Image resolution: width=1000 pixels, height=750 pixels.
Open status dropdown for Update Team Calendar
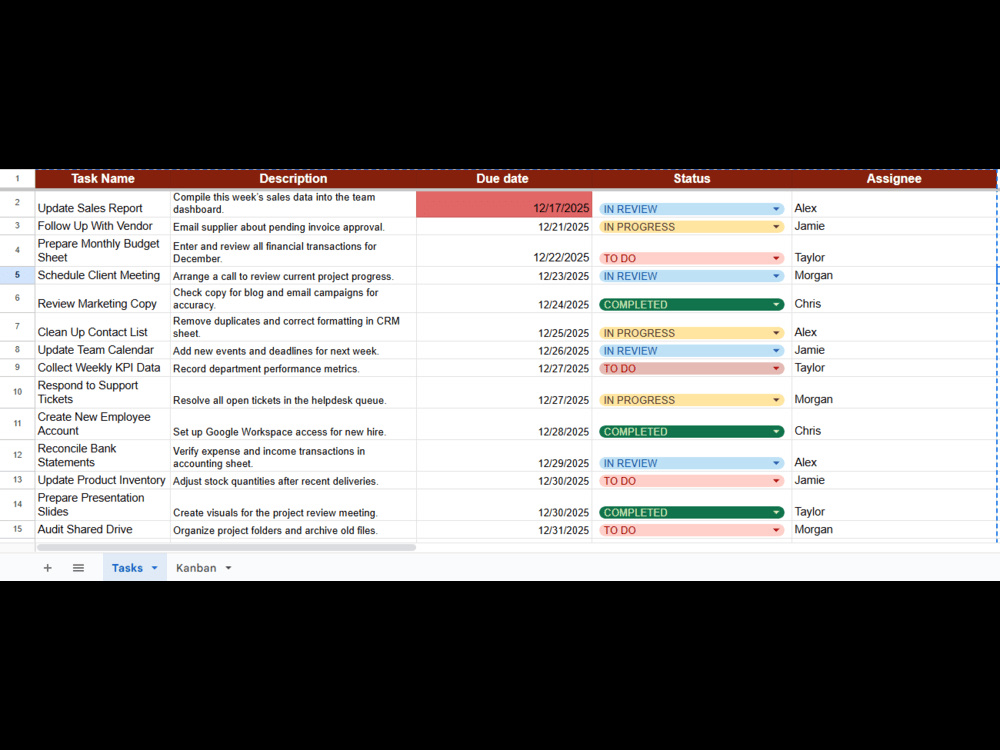pyautogui.click(x=776, y=351)
